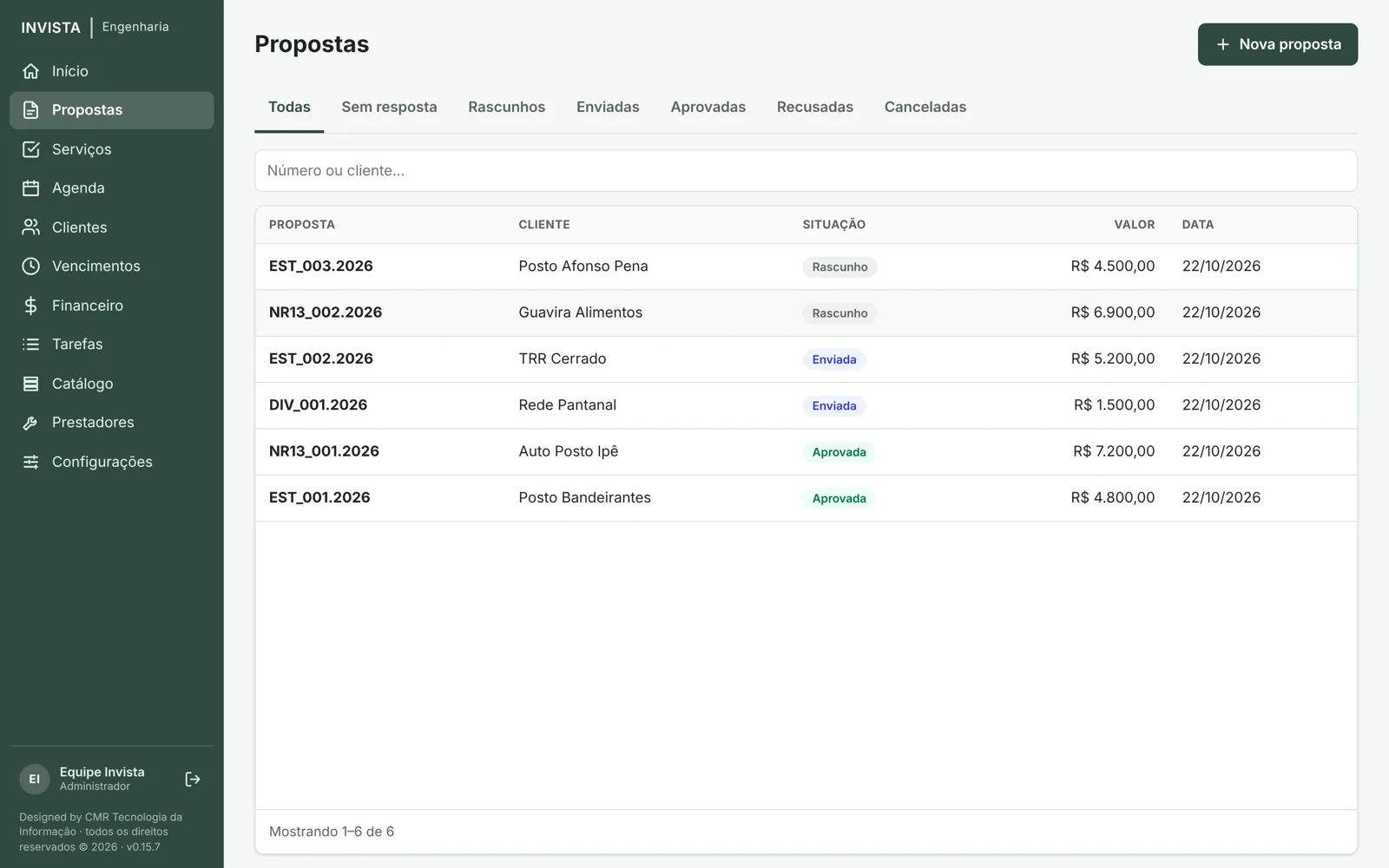
Task: Click the Propostas document icon in sidebar
Action: (30, 110)
